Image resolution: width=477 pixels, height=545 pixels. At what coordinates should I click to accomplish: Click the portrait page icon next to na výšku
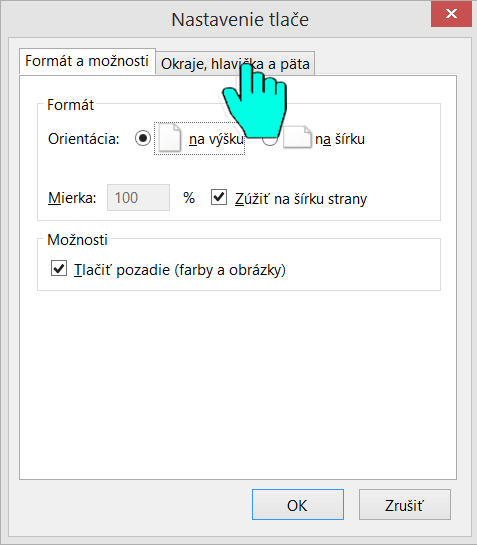(170, 138)
